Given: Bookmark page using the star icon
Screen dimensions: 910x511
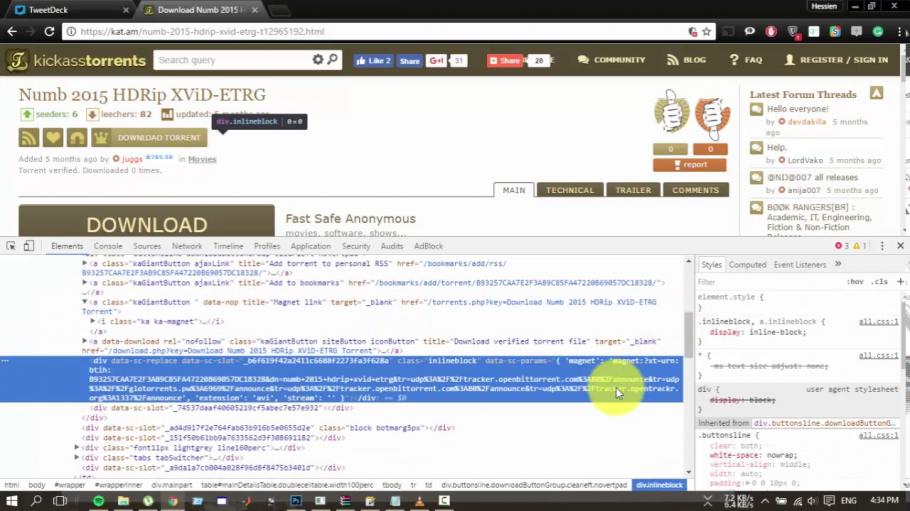Looking at the screenshot, I should click(706, 32).
